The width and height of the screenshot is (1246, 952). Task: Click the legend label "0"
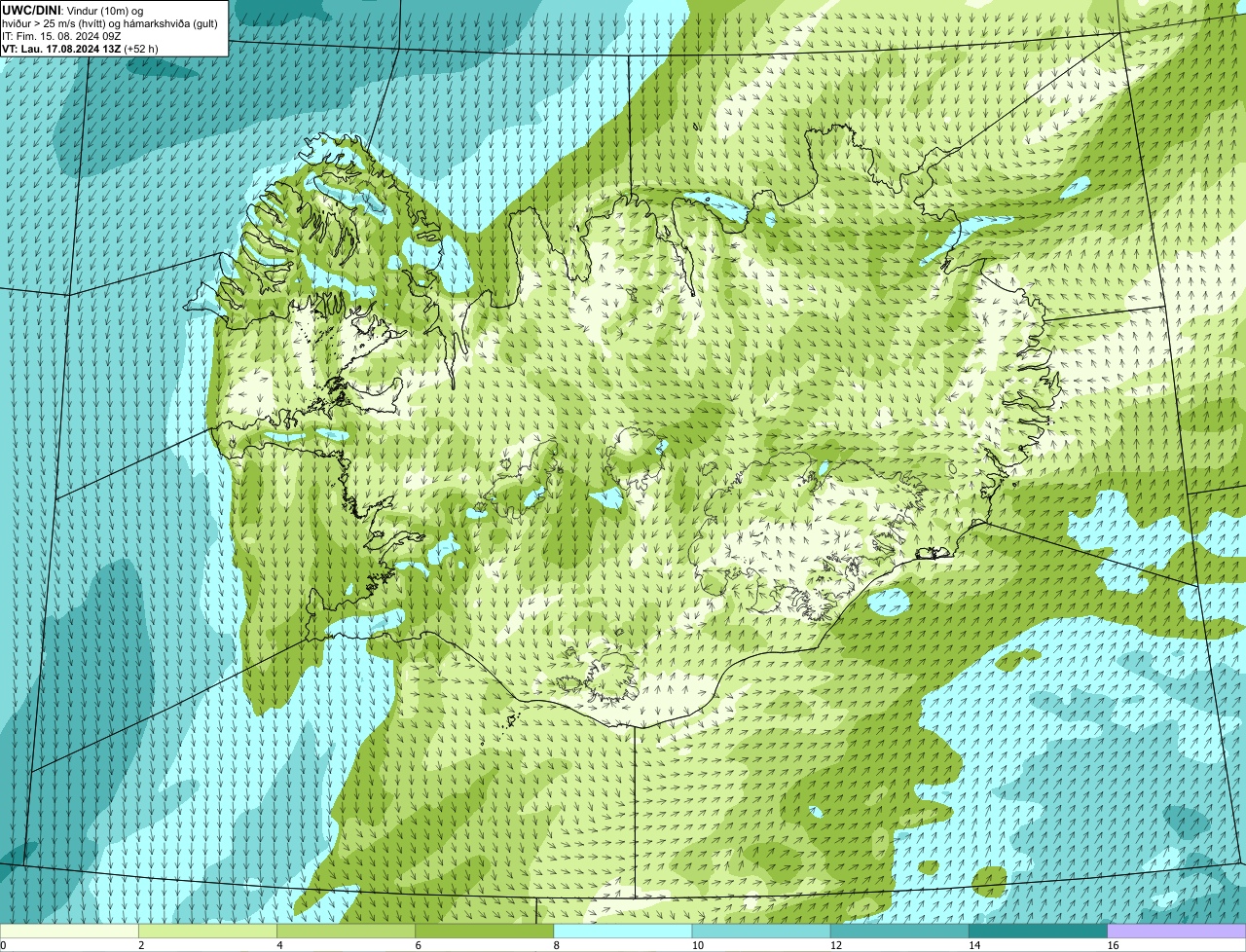(4, 945)
